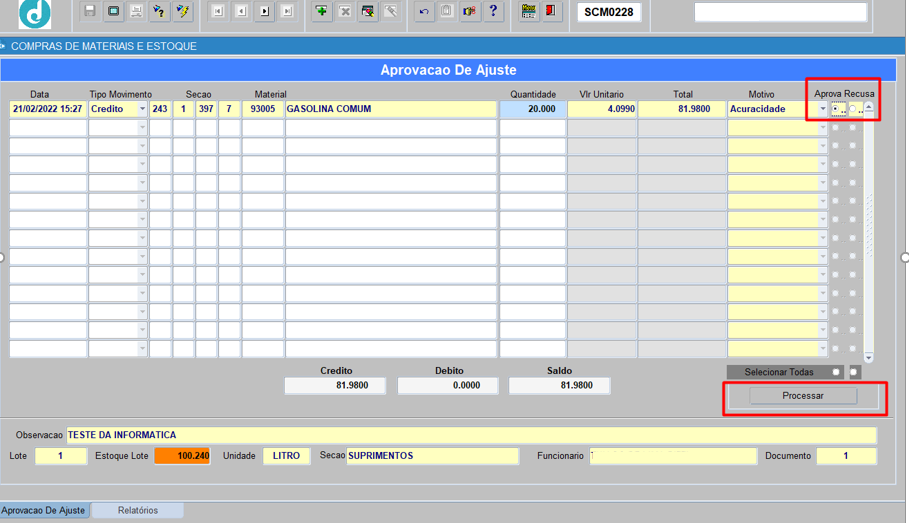This screenshot has width=910, height=527.
Task: Click the Lote field showing 1
Action: point(61,456)
